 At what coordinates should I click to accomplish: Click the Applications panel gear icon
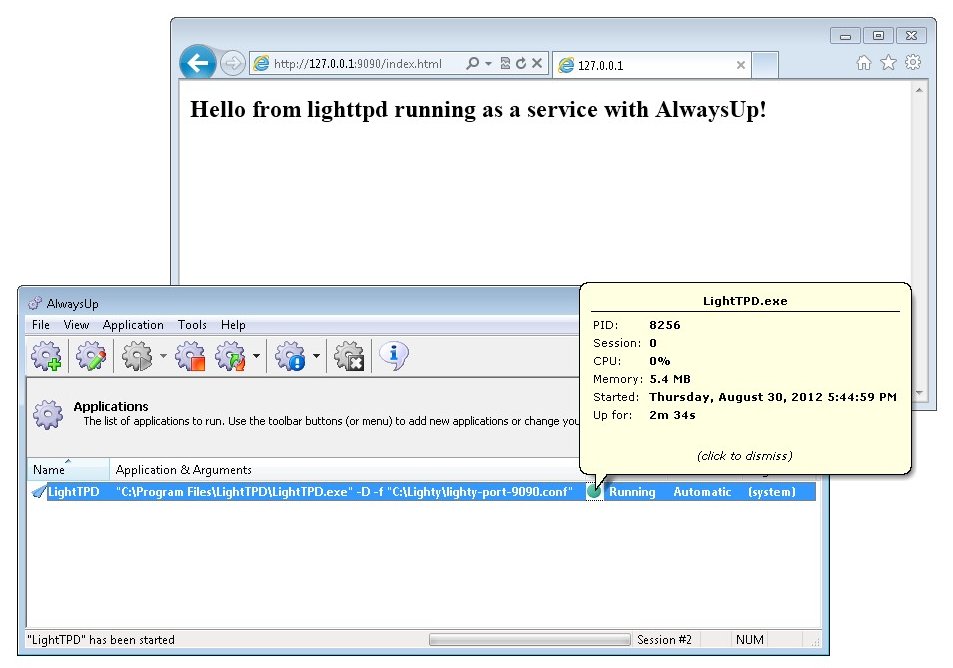tap(48, 415)
